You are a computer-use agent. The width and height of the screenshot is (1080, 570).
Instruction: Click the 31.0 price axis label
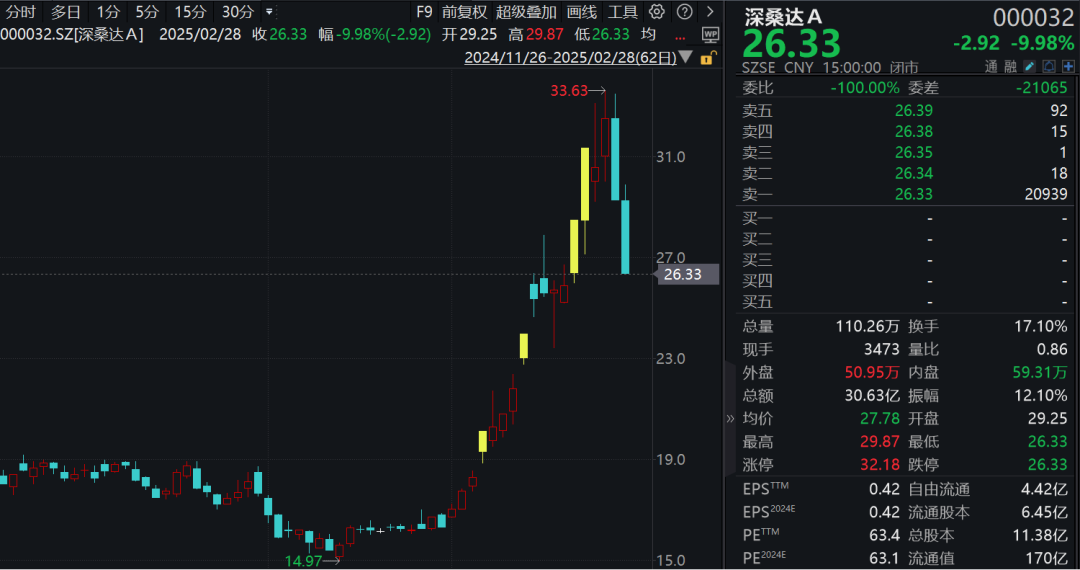[670, 157]
